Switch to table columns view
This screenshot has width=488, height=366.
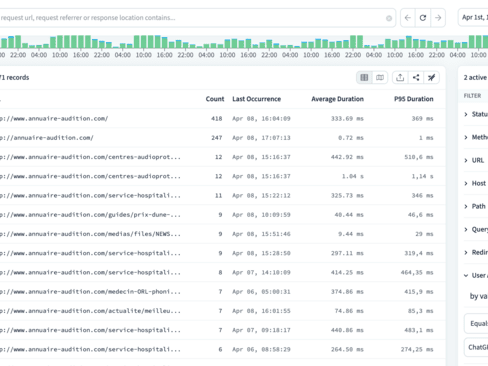(x=364, y=78)
